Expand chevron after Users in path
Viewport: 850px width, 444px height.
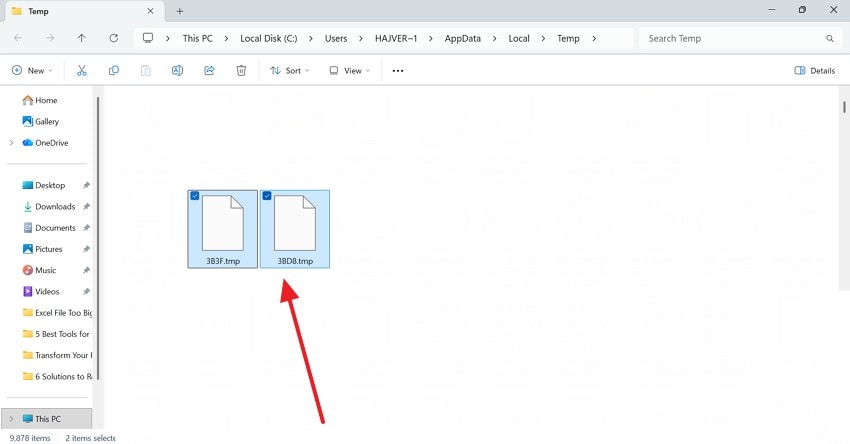(x=360, y=38)
